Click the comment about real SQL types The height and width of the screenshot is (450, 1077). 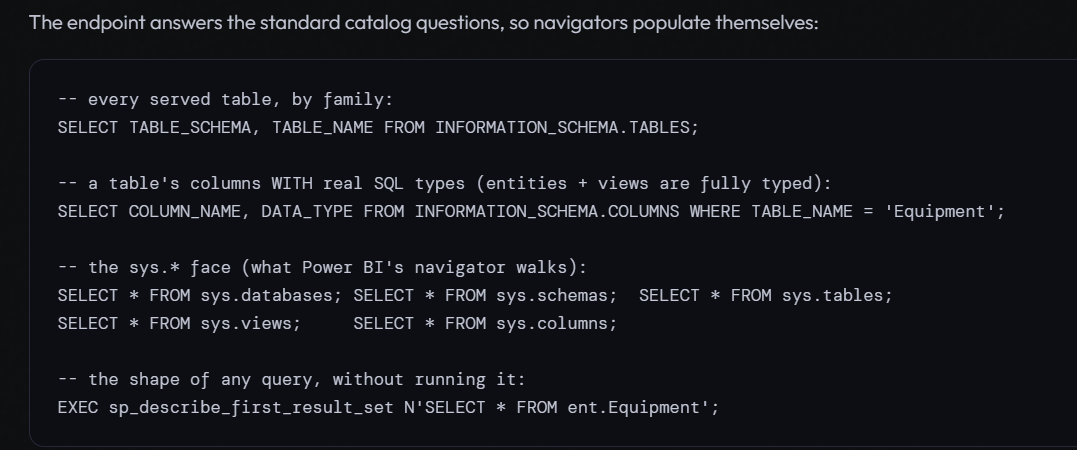444,183
